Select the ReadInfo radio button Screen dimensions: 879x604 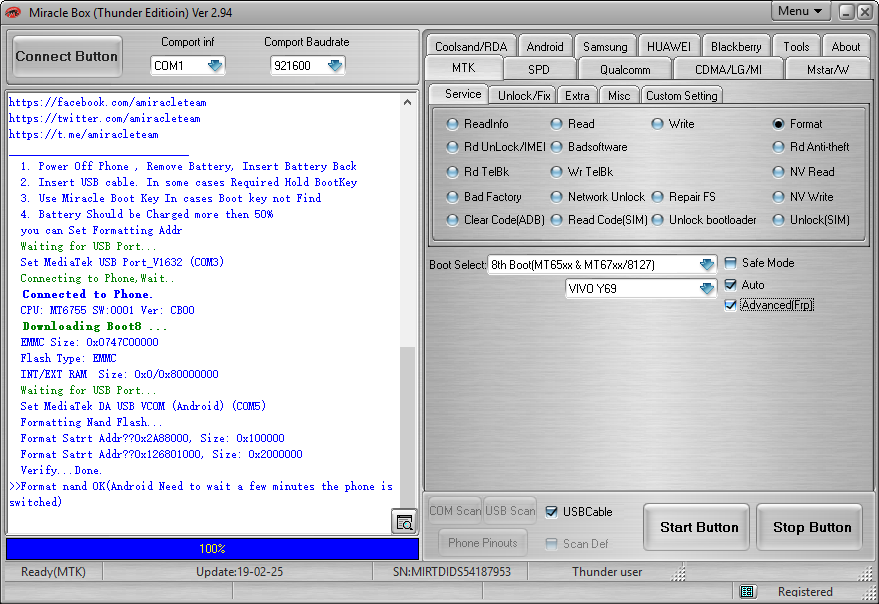tap(452, 124)
